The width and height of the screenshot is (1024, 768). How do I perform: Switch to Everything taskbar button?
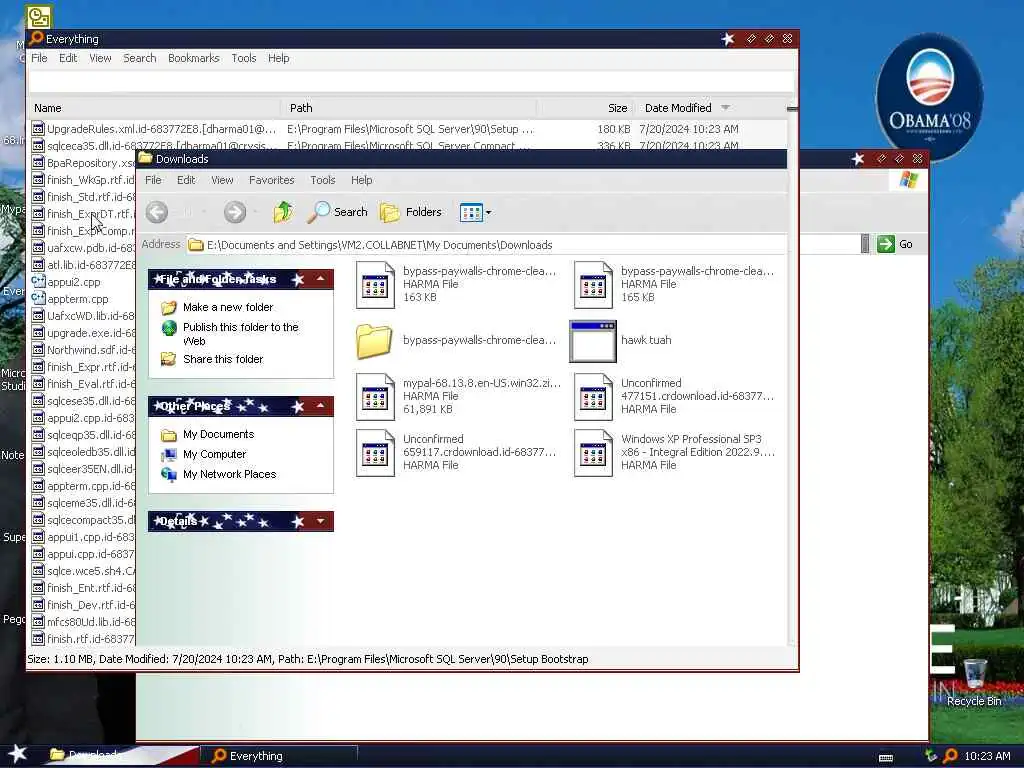point(279,756)
